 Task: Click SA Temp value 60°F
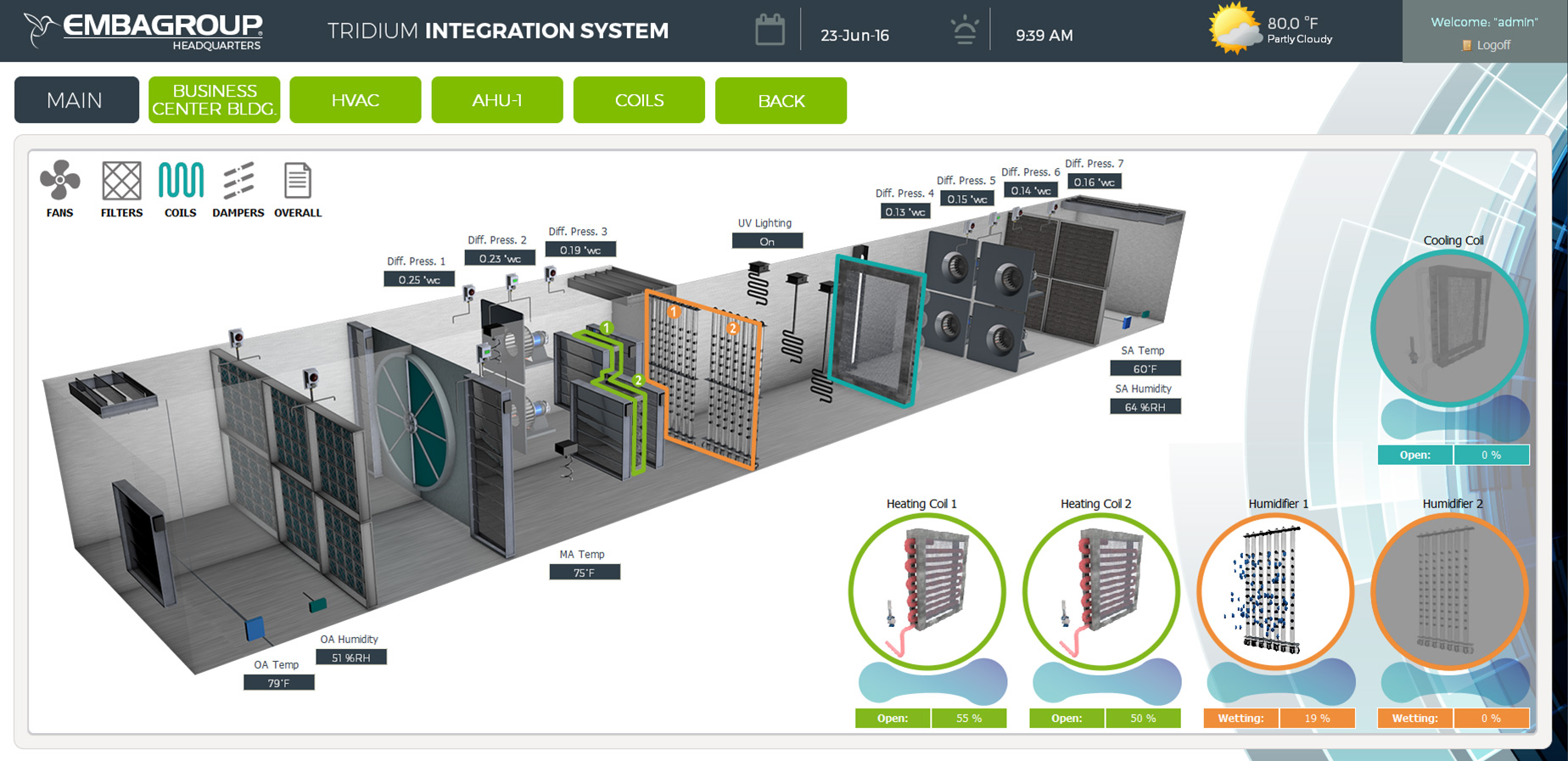tap(1145, 368)
